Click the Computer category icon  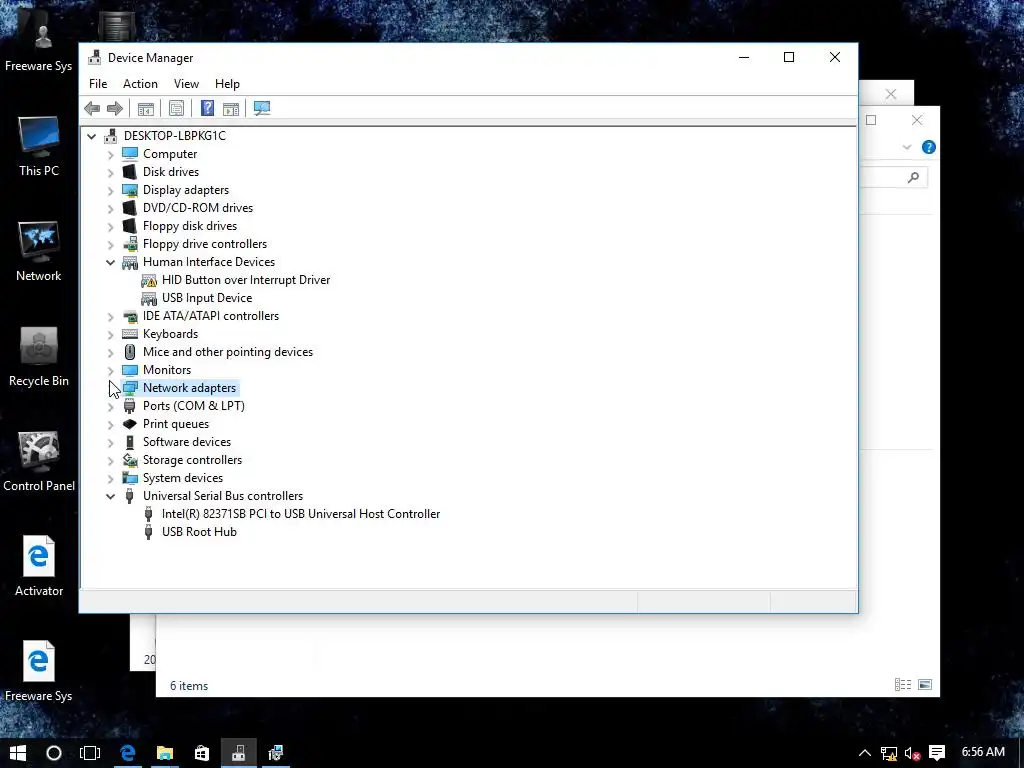[x=130, y=154]
